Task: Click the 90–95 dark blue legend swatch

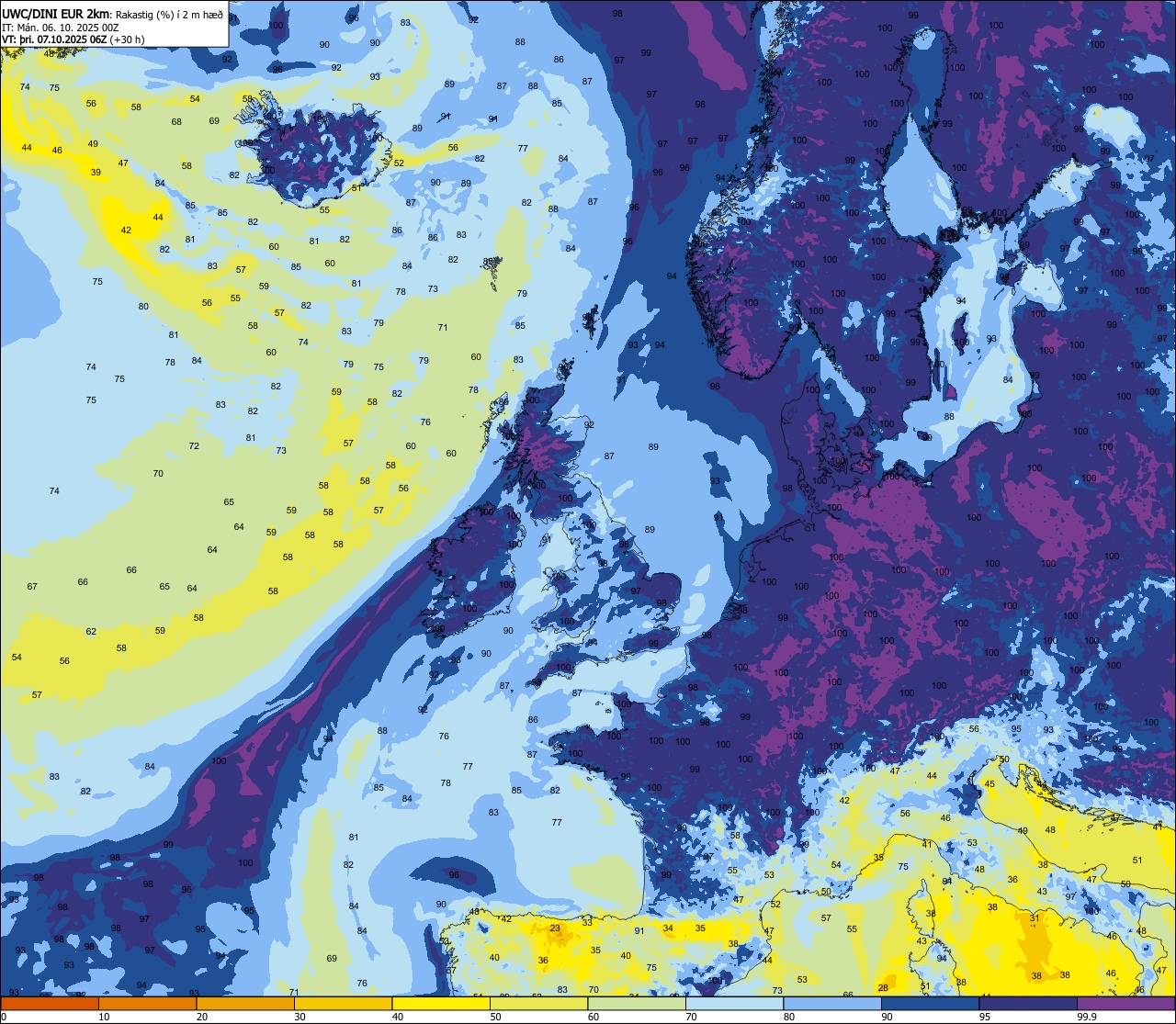Action: pyautogui.click(x=930, y=1004)
